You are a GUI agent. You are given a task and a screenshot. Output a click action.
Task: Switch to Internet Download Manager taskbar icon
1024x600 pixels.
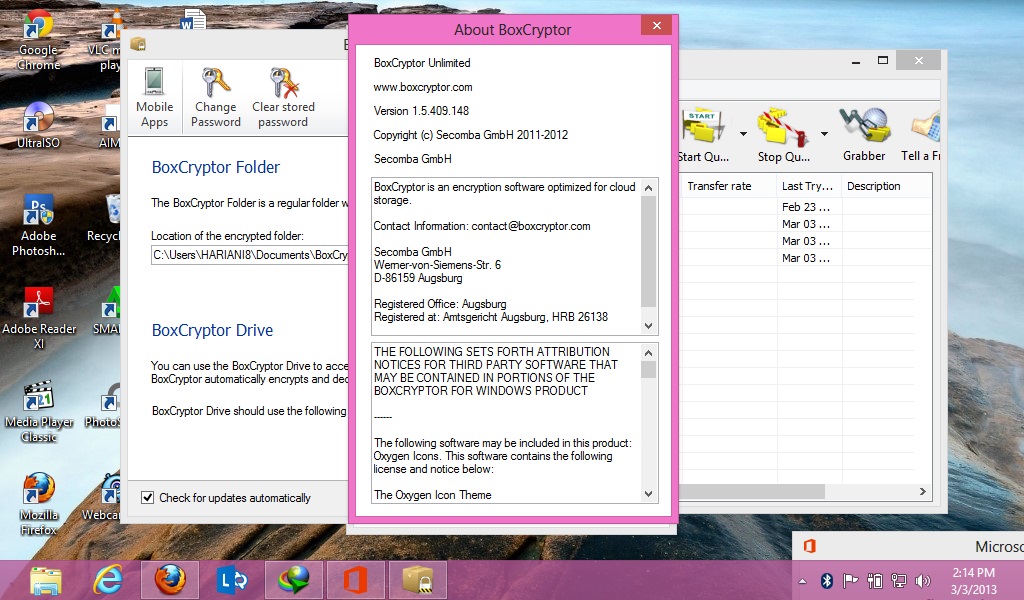[x=294, y=580]
